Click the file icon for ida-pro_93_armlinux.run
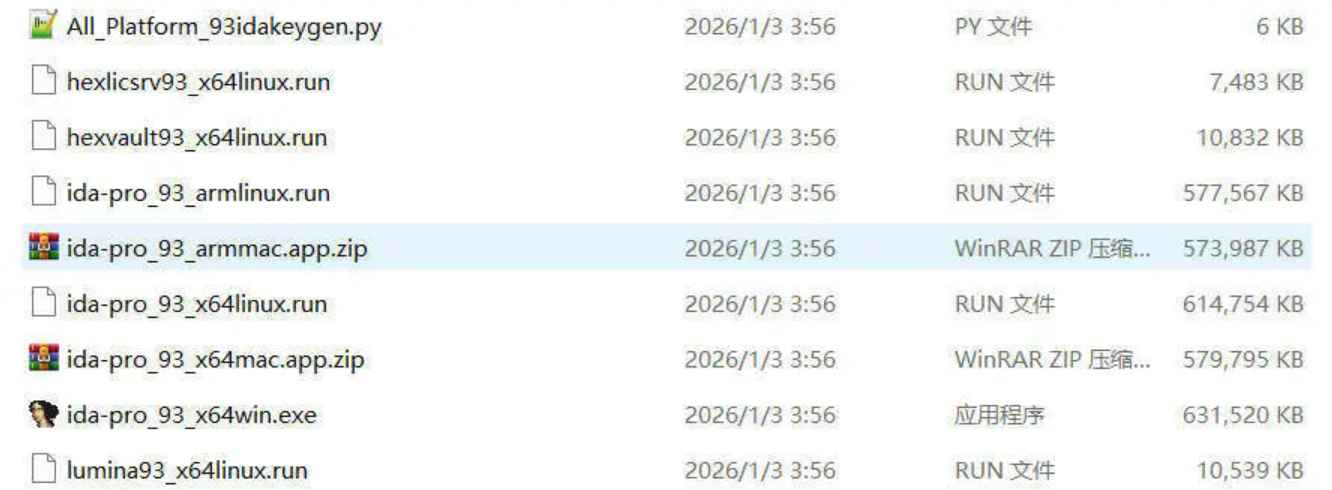 [42, 192]
